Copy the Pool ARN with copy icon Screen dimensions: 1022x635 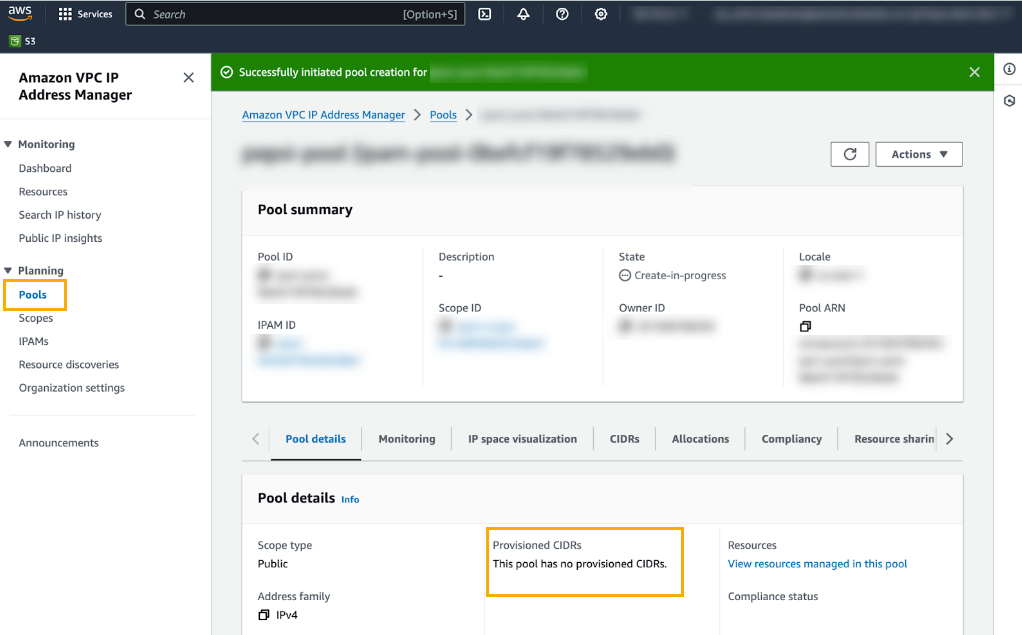click(805, 327)
